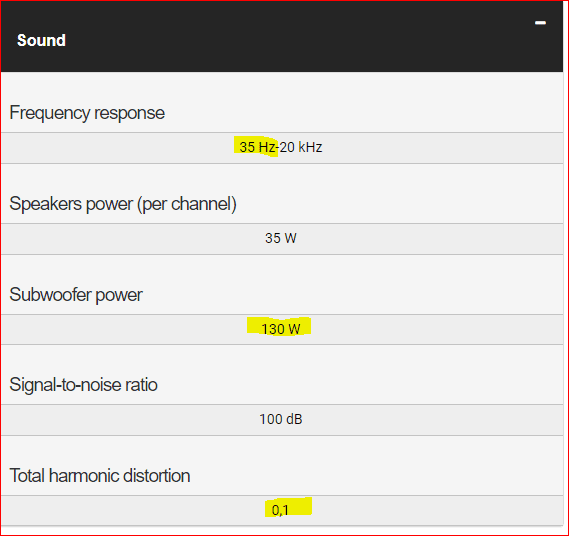
Task: Click the 35 W speaker power value
Action: [x=281, y=238]
